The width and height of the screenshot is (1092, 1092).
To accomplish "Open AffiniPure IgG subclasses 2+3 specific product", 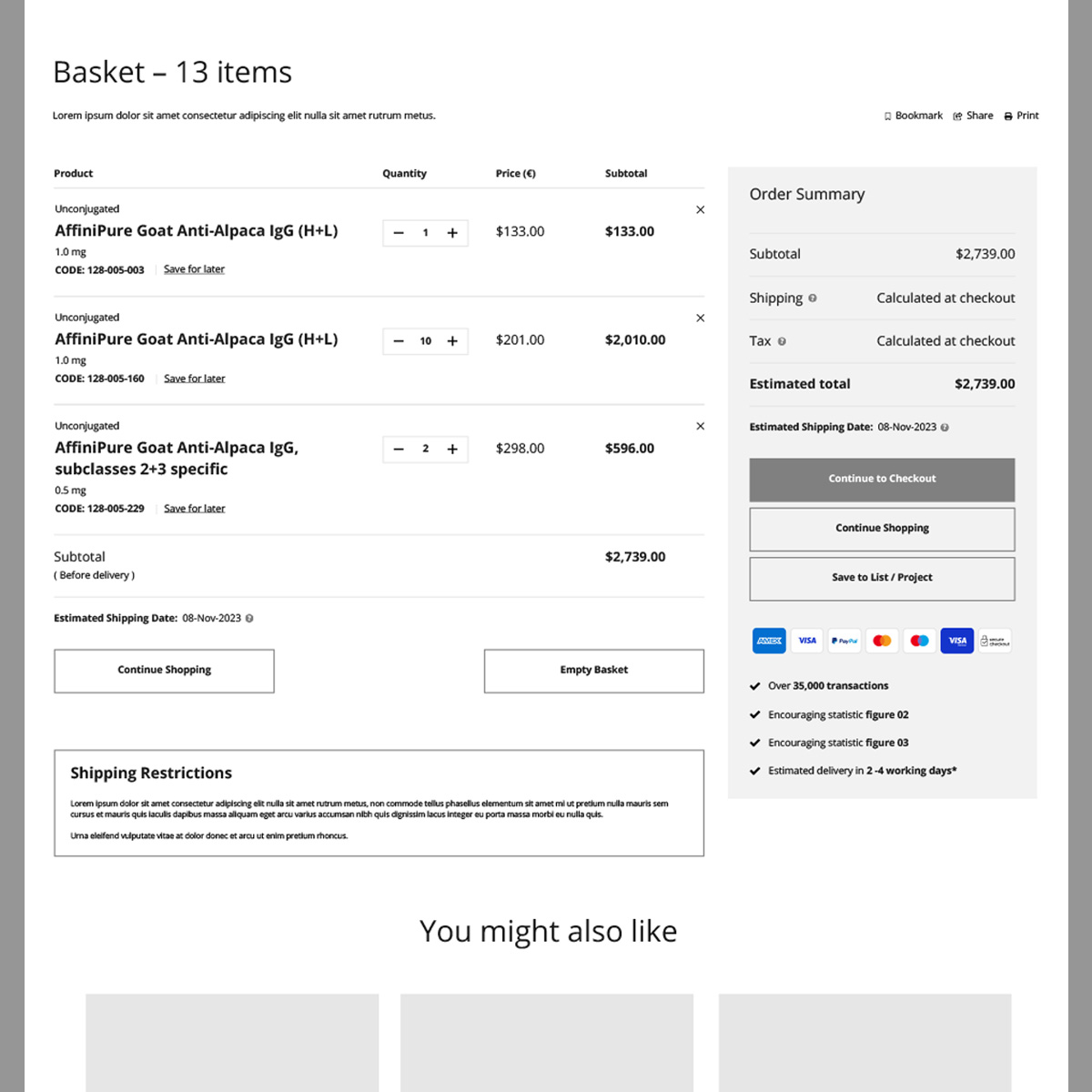I will pos(177,459).
